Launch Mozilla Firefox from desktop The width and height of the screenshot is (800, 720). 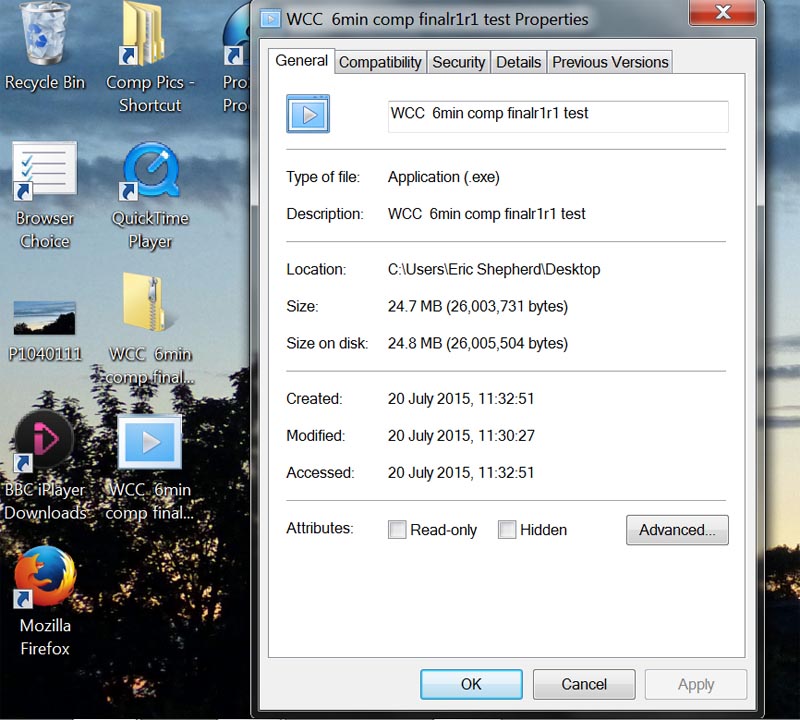pyautogui.click(x=45, y=578)
